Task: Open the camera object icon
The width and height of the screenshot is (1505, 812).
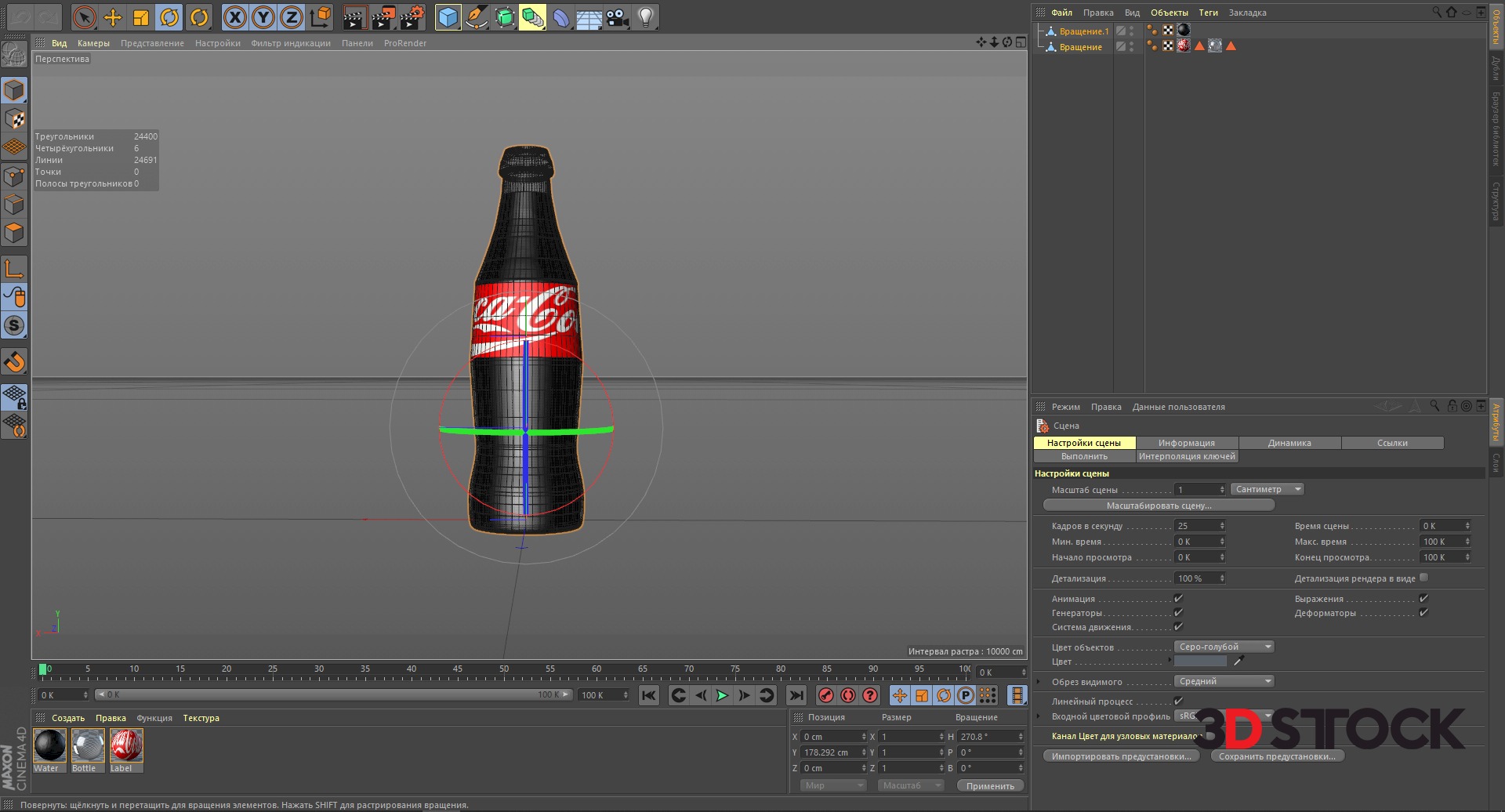Action: [x=618, y=17]
